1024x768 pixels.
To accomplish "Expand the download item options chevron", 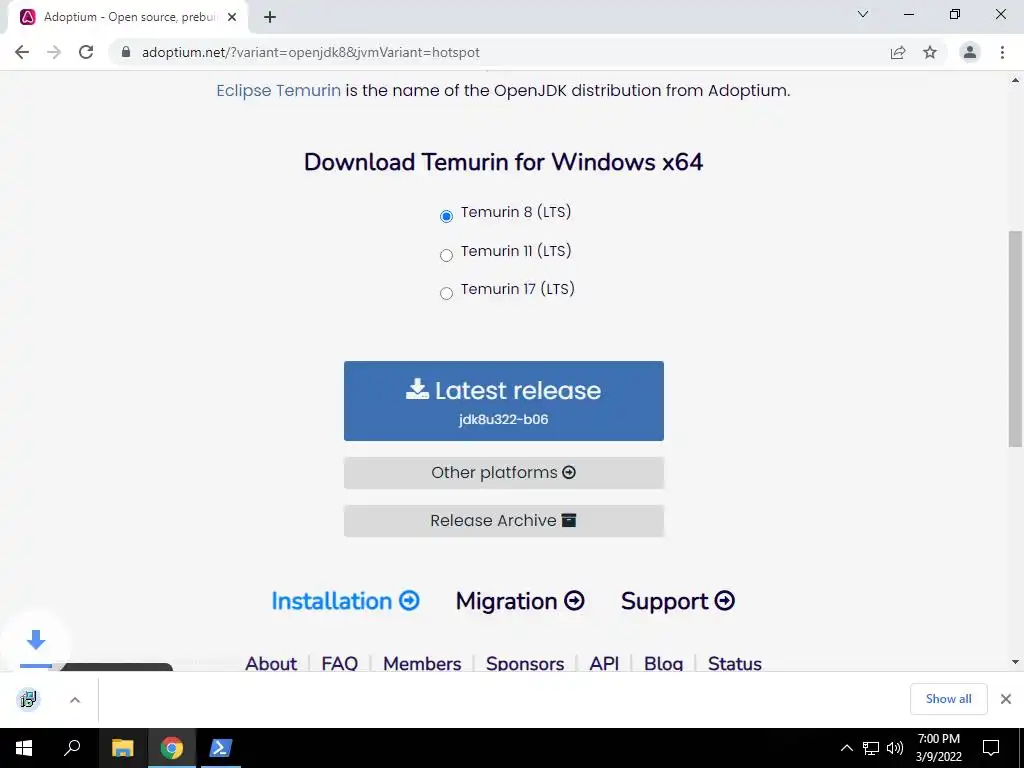I will pyautogui.click(x=75, y=700).
